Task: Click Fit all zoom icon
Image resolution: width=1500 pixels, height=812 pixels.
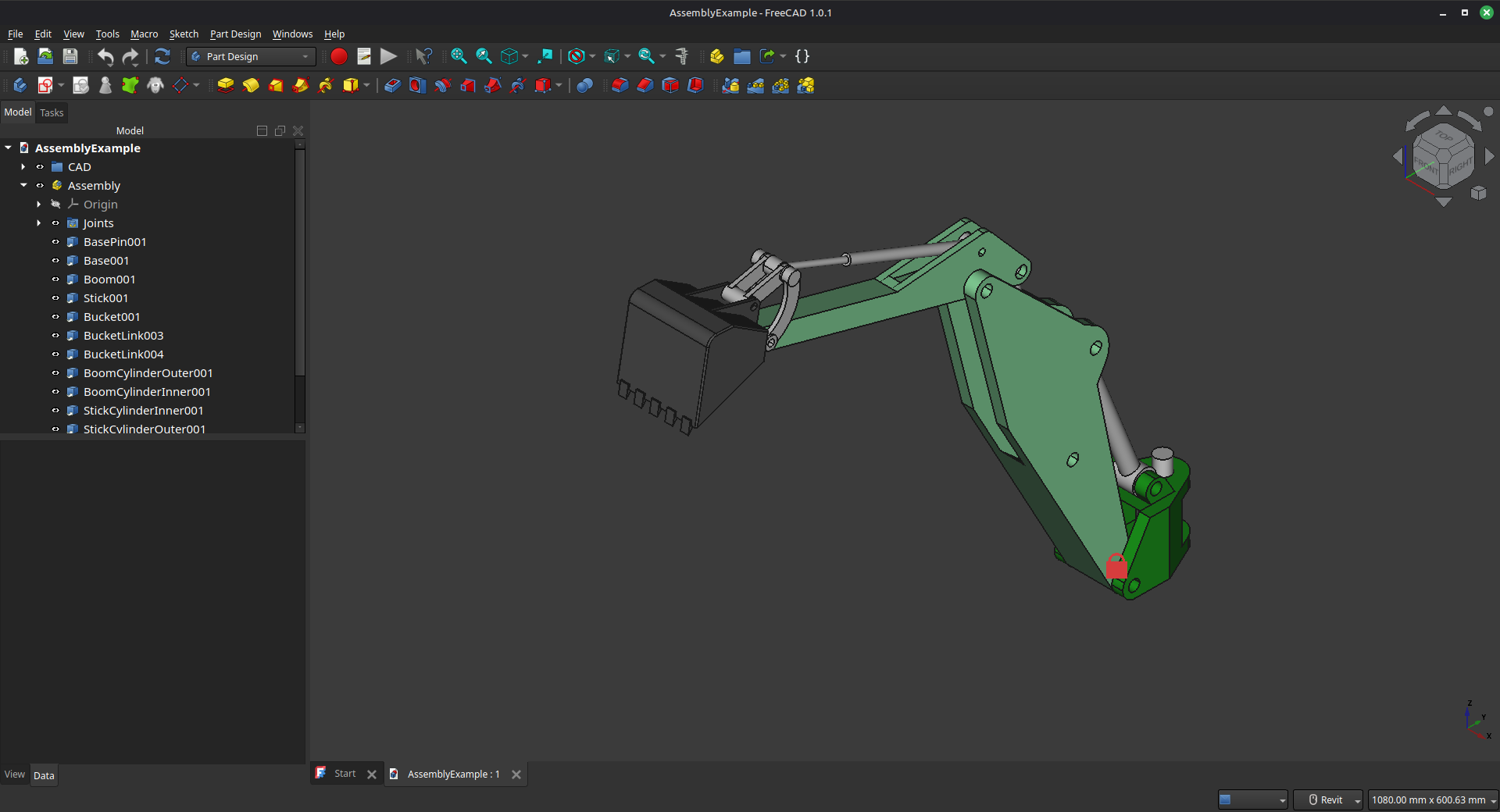Action: click(459, 56)
